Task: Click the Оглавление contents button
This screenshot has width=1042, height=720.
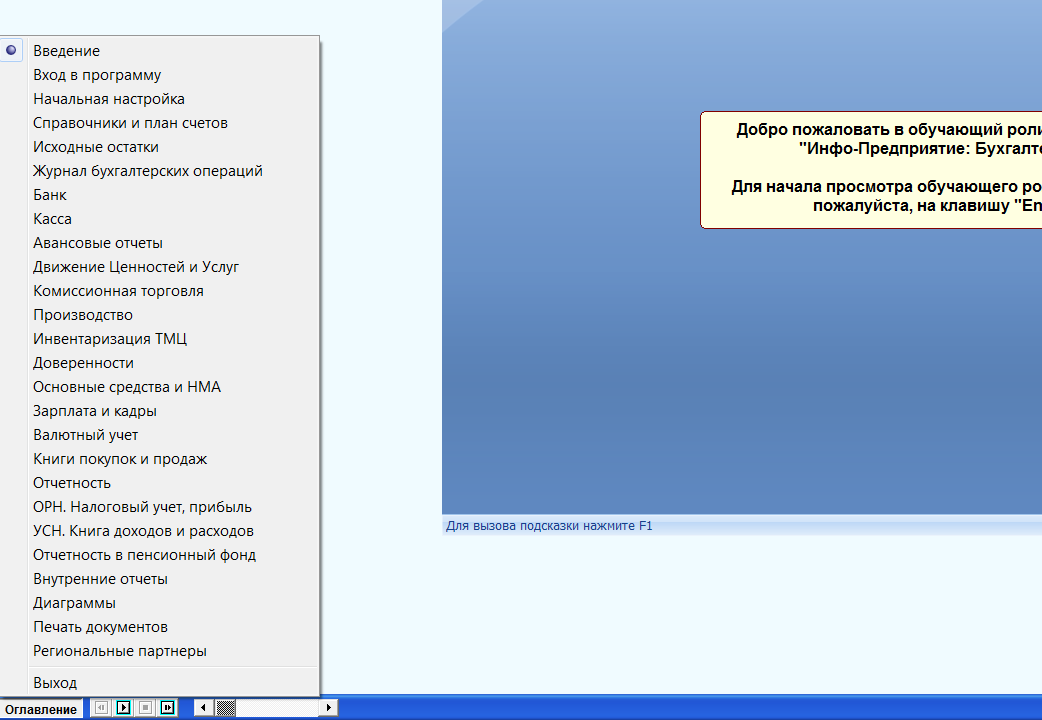Action: coord(41,709)
